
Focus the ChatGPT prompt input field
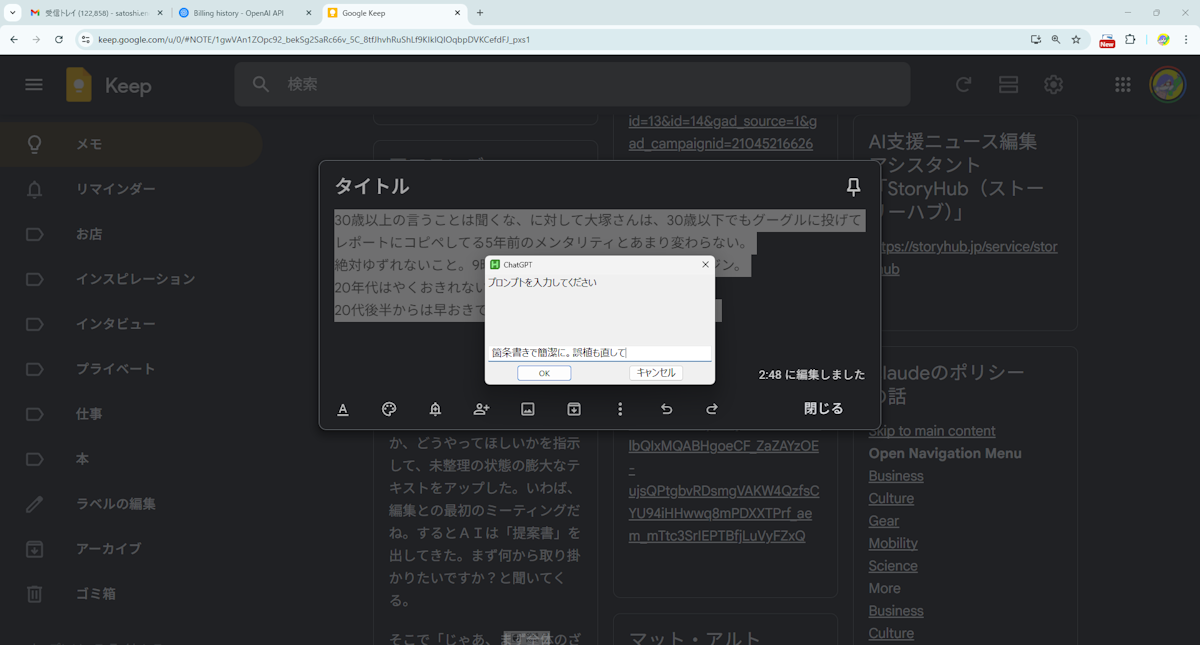tap(600, 353)
